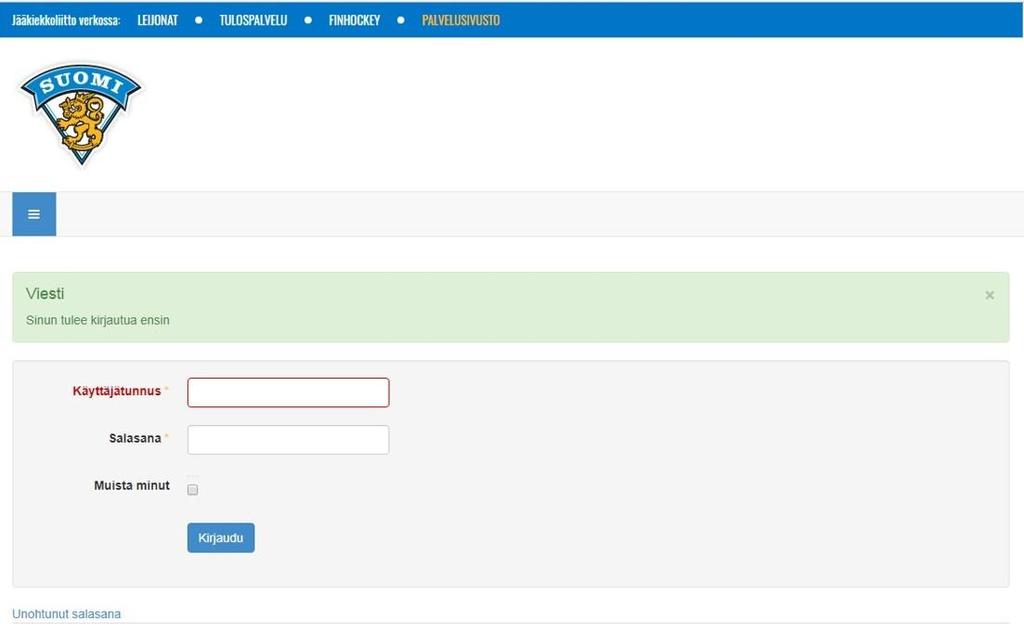Open the Unohtunut salasana link
Viewport: 1024px width, 631px height.
67,614
